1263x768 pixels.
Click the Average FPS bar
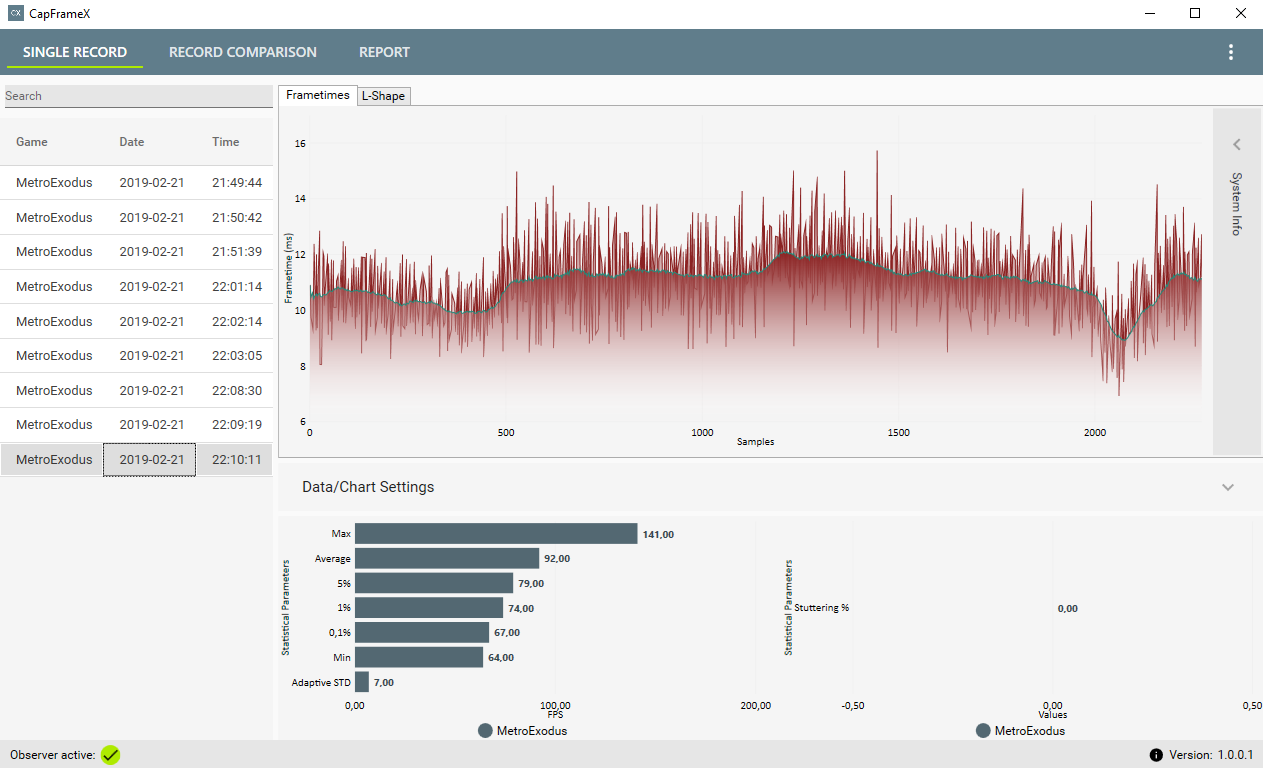click(447, 558)
